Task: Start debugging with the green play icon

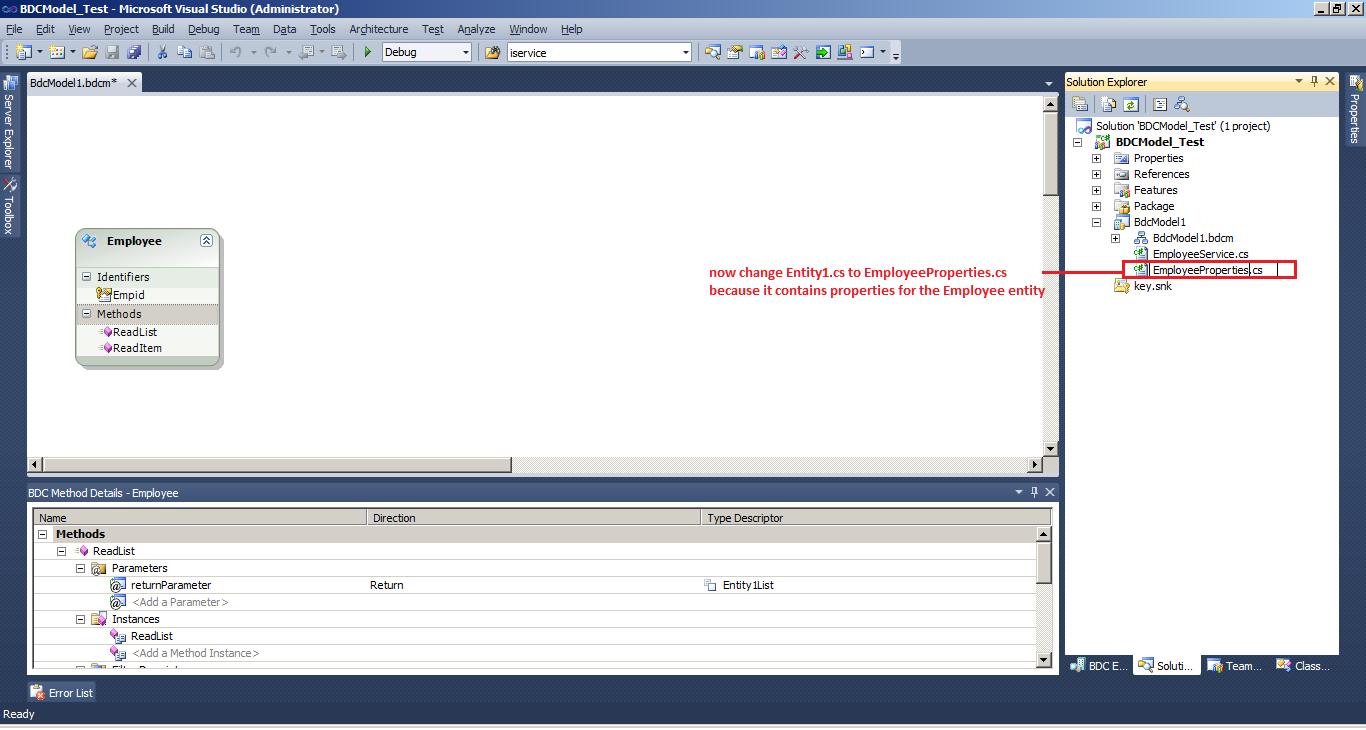Action: pyautogui.click(x=368, y=52)
